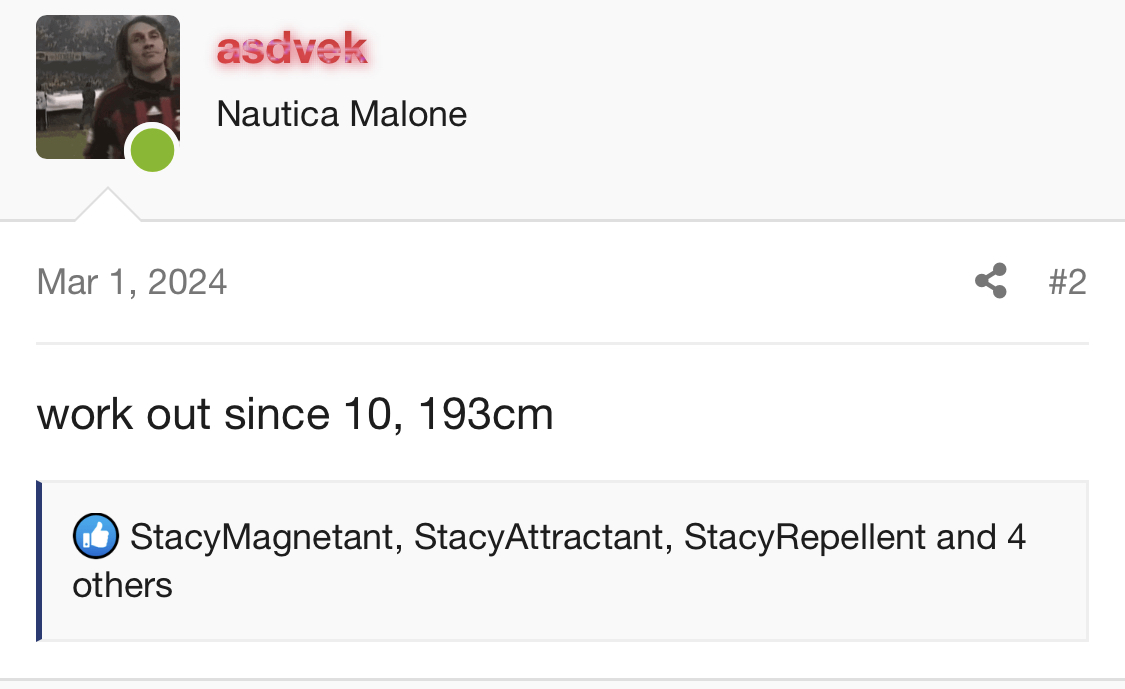Click the Mar 1, 2024 post date
The height and width of the screenshot is (689, 1125).
132,282
